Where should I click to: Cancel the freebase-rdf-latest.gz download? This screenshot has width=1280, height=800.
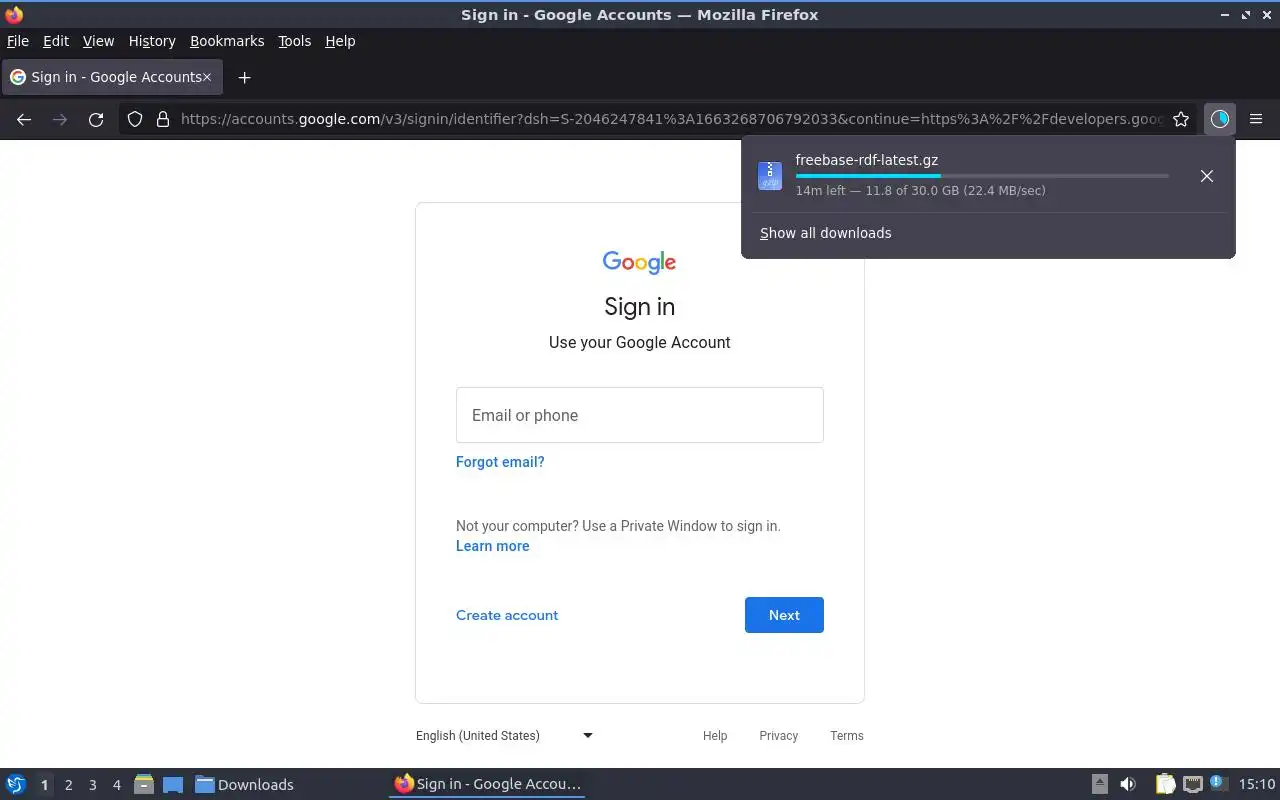tap(1207, 176)
